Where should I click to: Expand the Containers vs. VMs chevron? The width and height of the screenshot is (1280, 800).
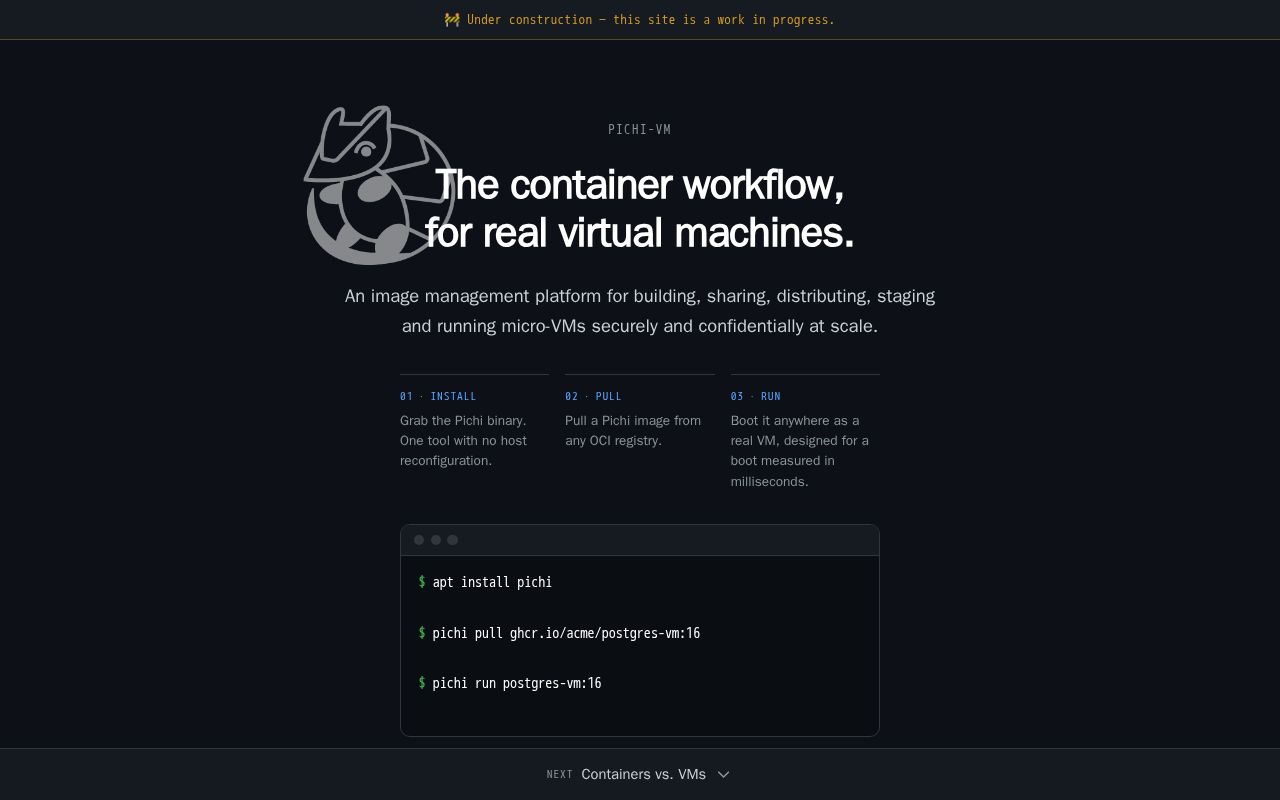[x=724, y=774]
